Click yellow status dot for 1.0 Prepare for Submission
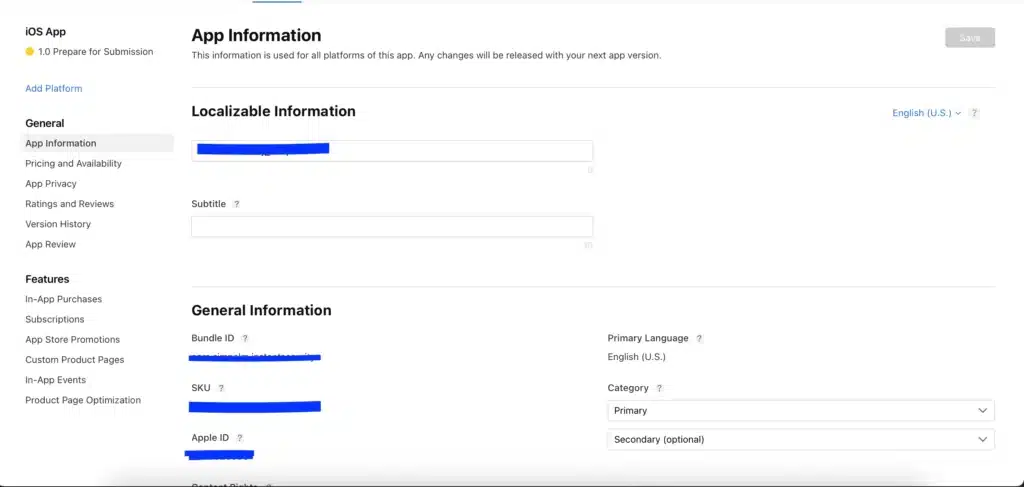The image size is (1024, 487). (x=30, y=52)
